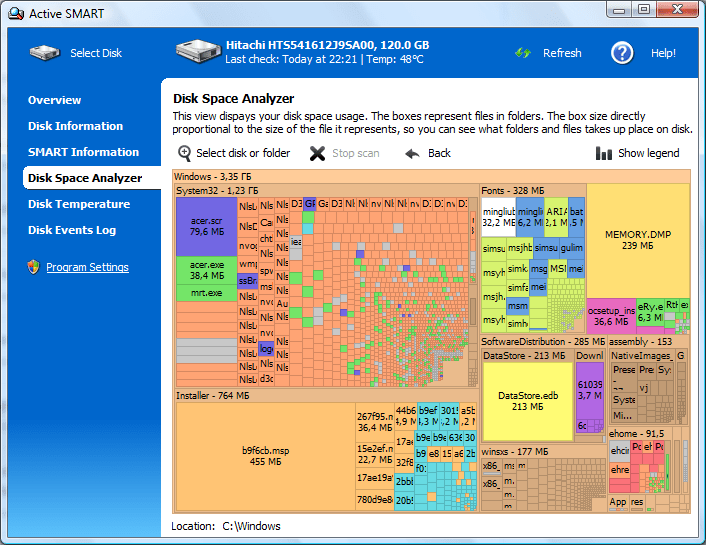Open the Overview section
The height and width of the screenshot is (545, 706).
(54, 100)
